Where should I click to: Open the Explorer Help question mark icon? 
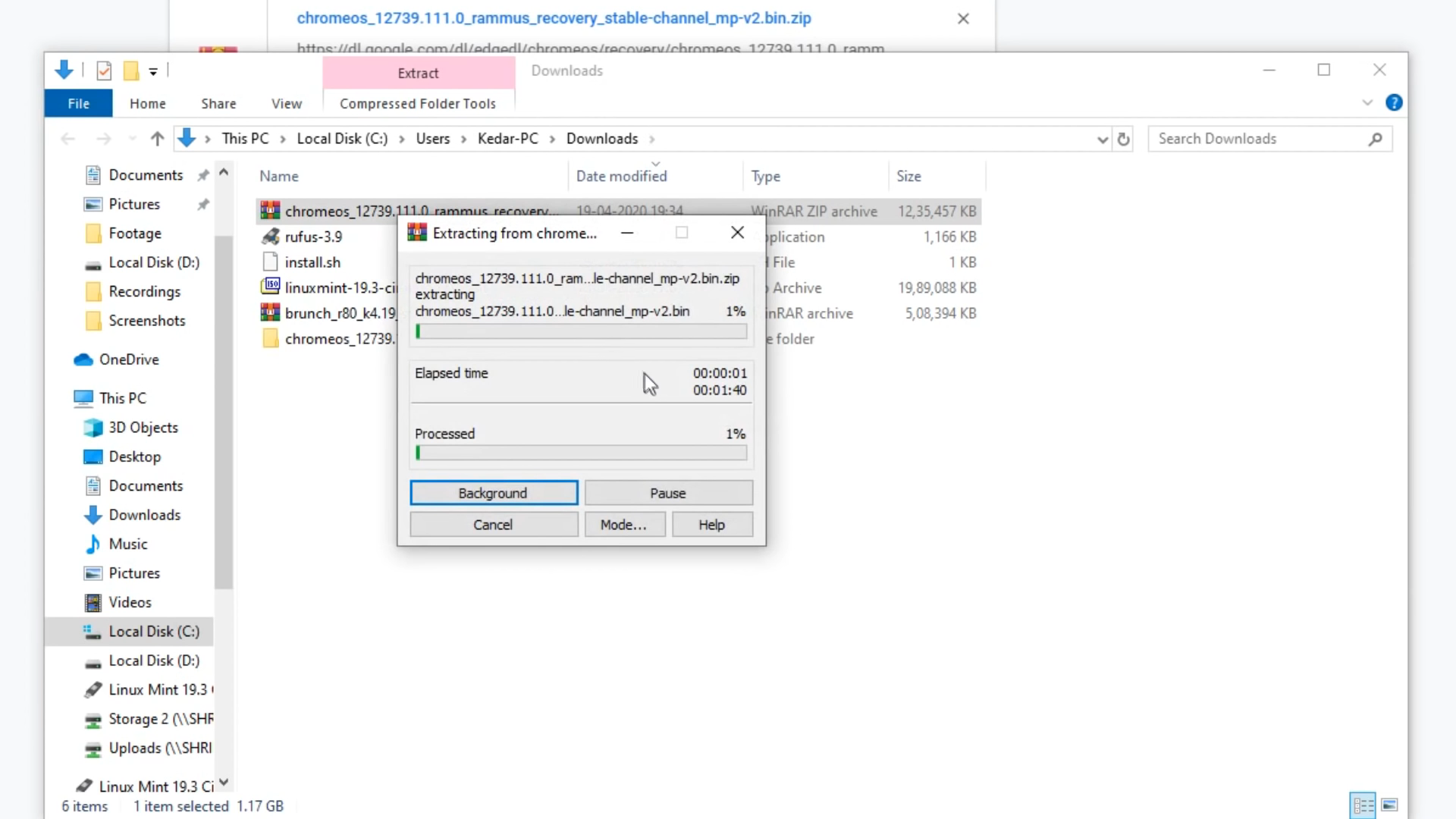(1394, 102)
